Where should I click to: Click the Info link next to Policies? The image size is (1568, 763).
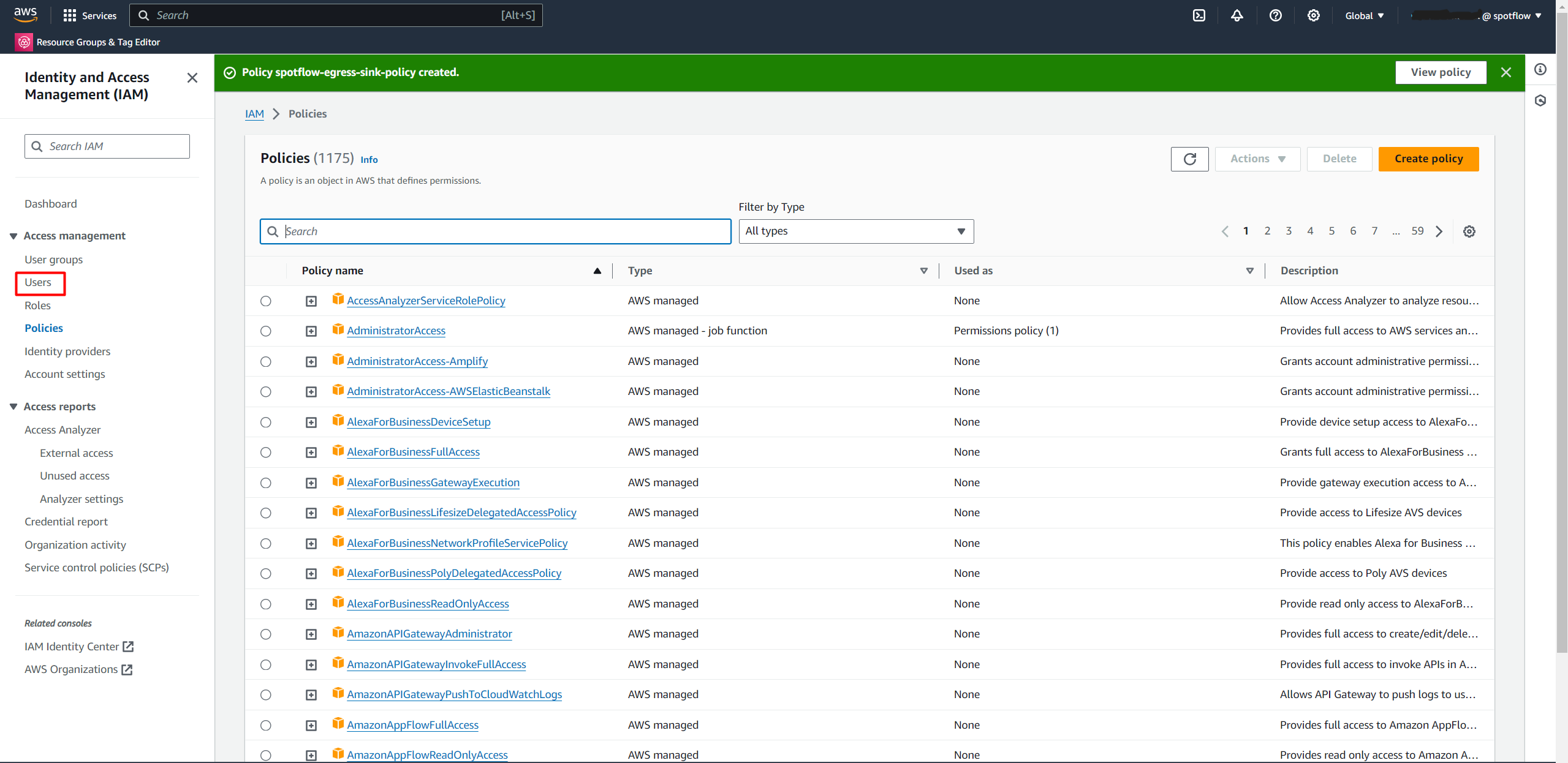click(369, 160)
